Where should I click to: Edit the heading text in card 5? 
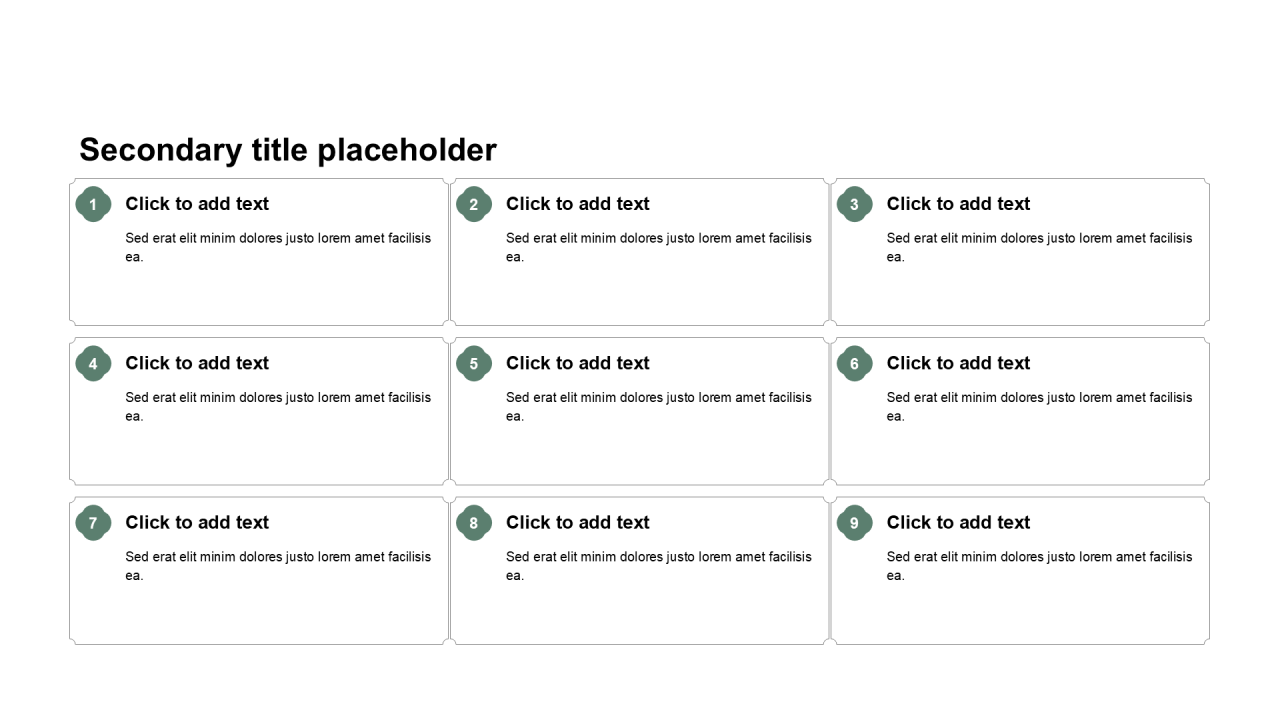[x=578, y=363]
